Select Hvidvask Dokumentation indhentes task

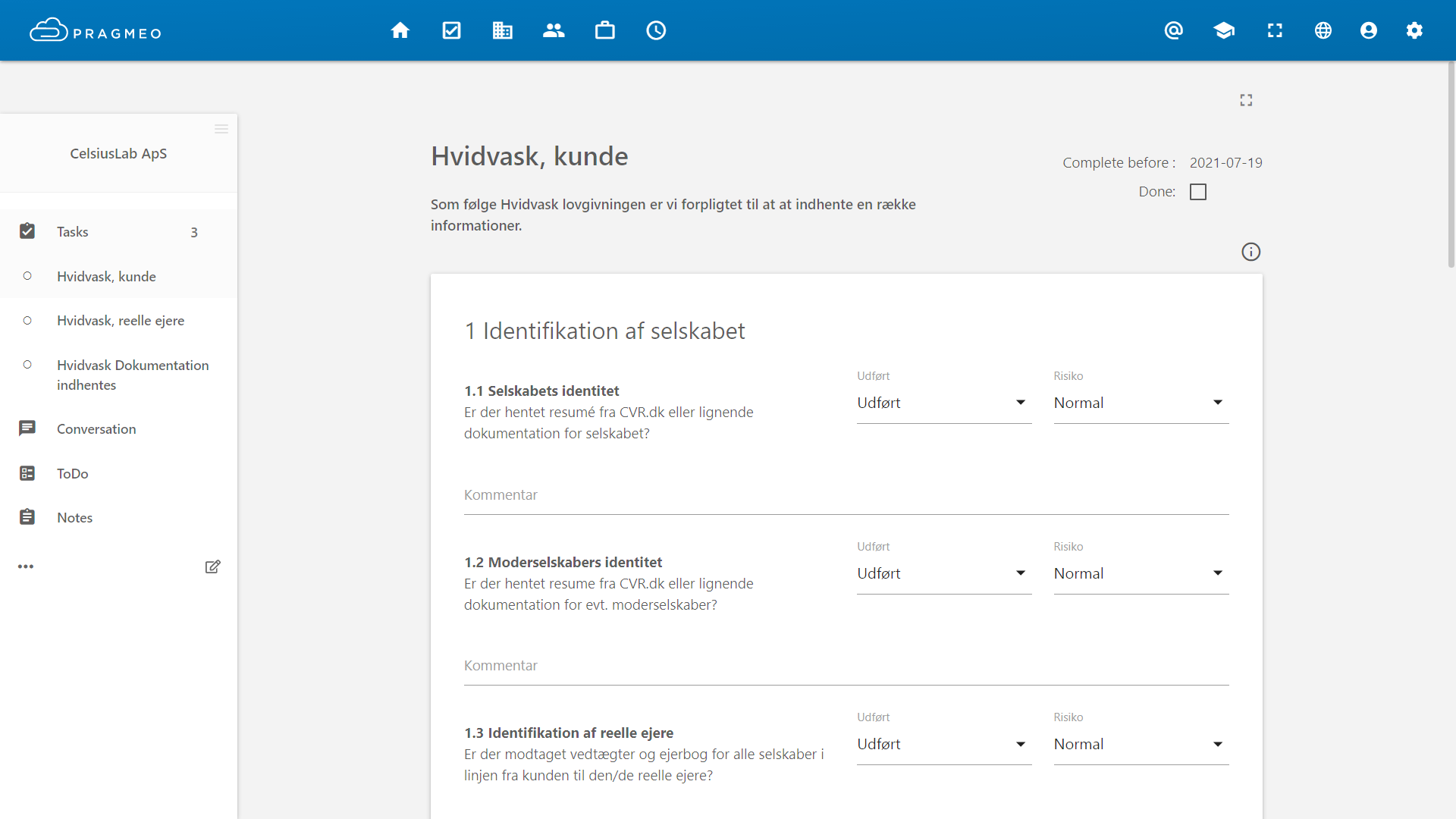coord(133,375)
